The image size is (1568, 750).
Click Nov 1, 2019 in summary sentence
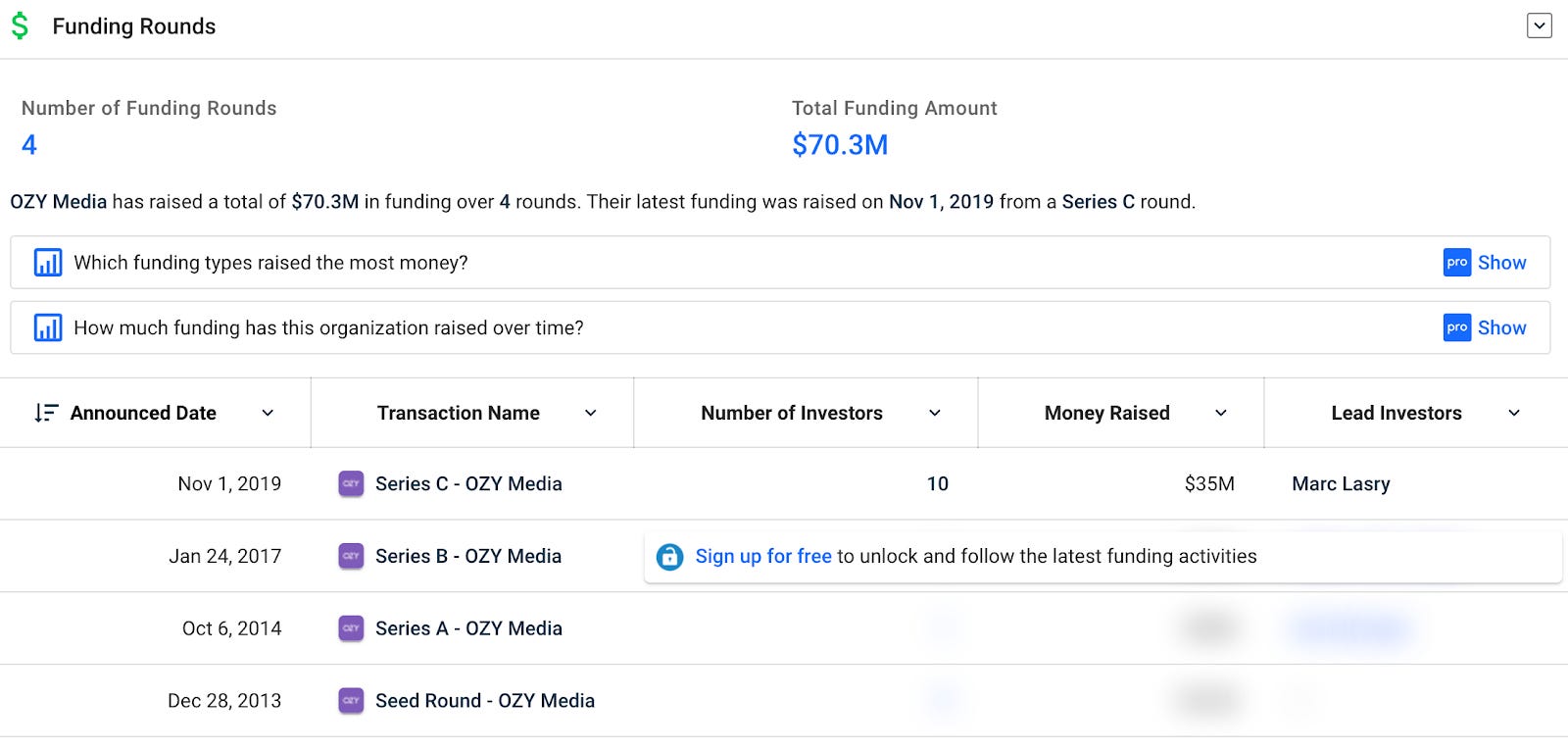(x=941, y=202)
